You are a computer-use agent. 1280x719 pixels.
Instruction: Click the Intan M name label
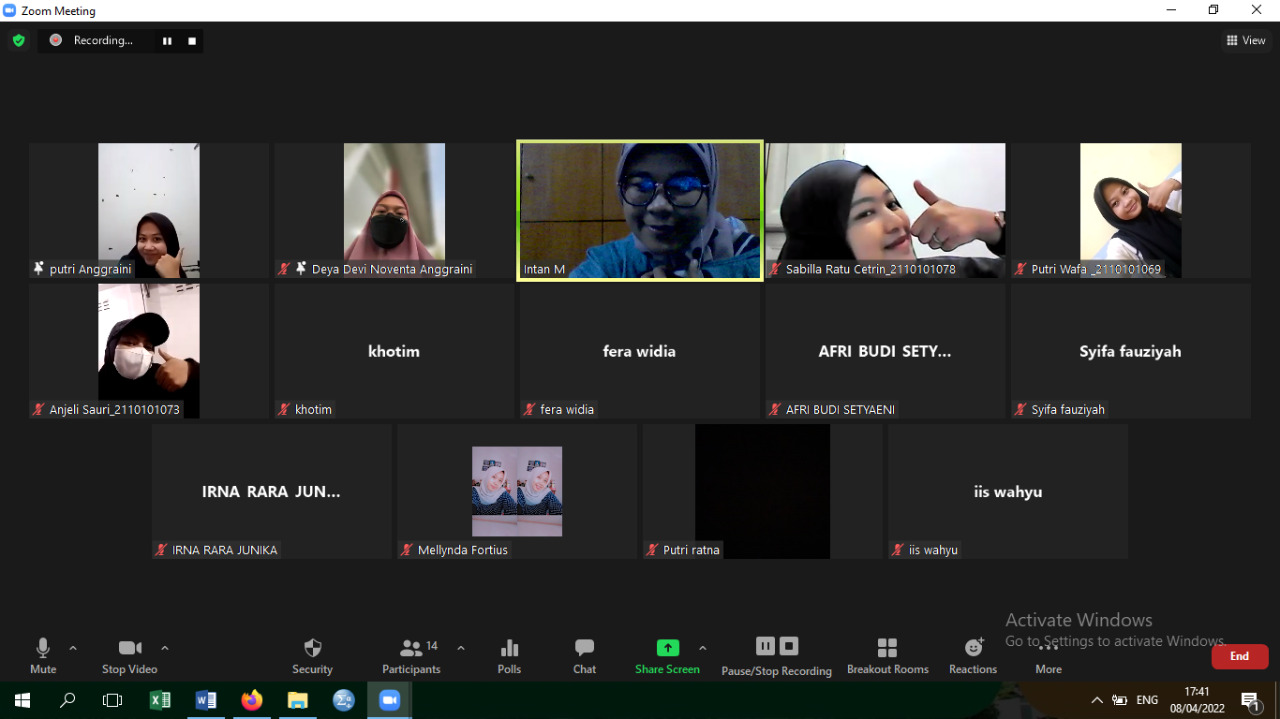click(544, 270)
